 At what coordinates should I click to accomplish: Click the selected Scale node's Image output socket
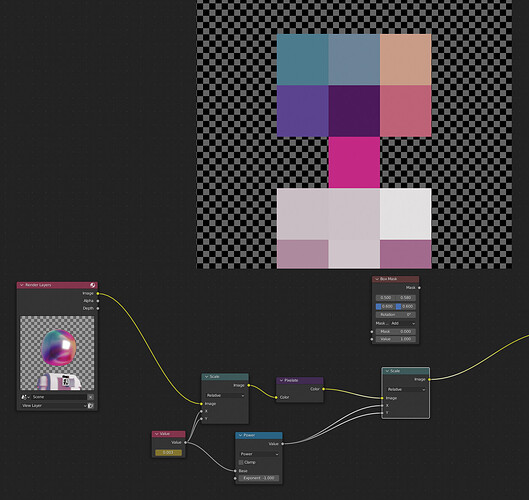pyautogui.click(x=429, y=380)
